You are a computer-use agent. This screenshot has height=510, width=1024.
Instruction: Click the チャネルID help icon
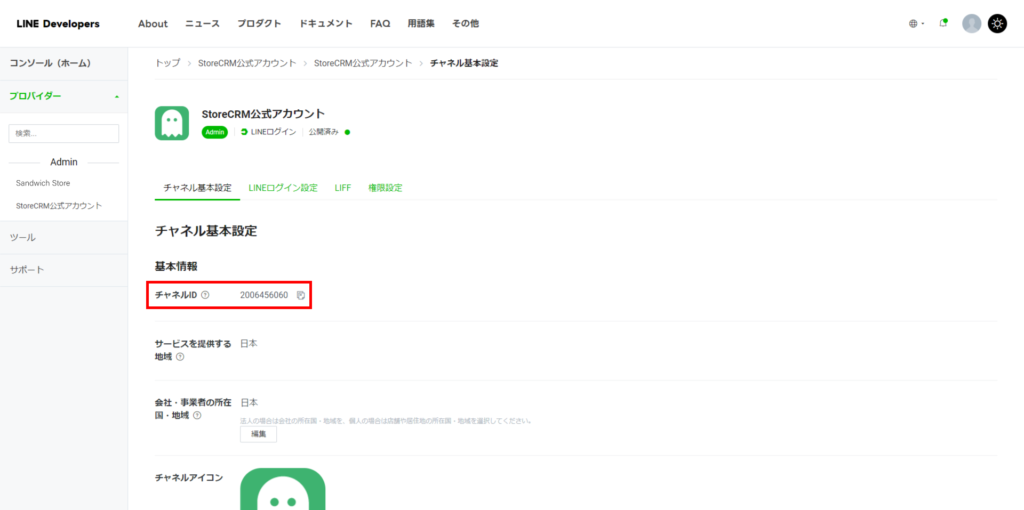(205, 295)
